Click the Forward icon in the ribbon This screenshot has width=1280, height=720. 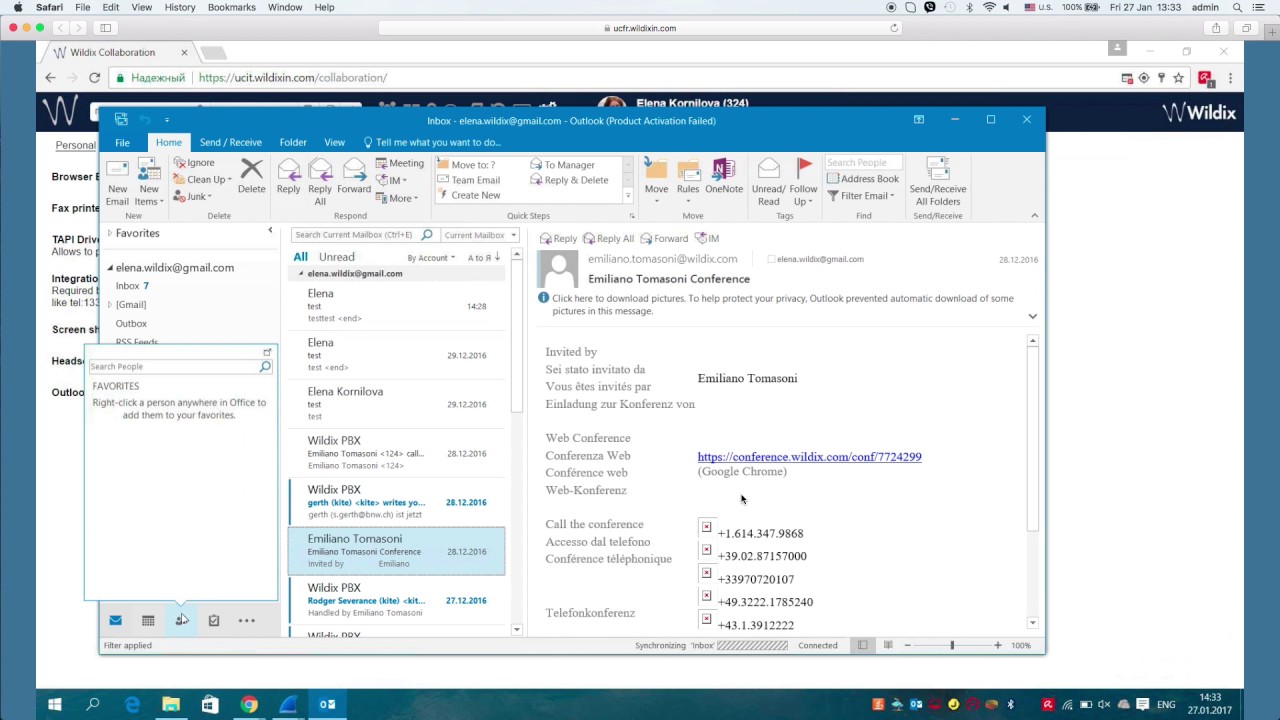(354, 170)
